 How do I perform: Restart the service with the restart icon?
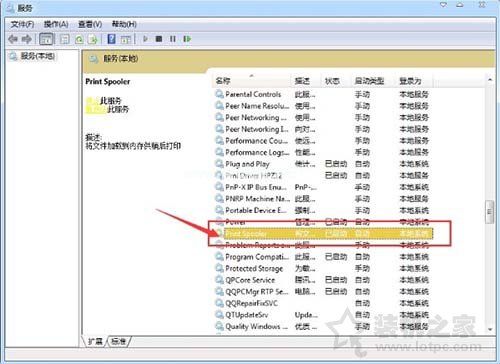click(x=187, y=39)
